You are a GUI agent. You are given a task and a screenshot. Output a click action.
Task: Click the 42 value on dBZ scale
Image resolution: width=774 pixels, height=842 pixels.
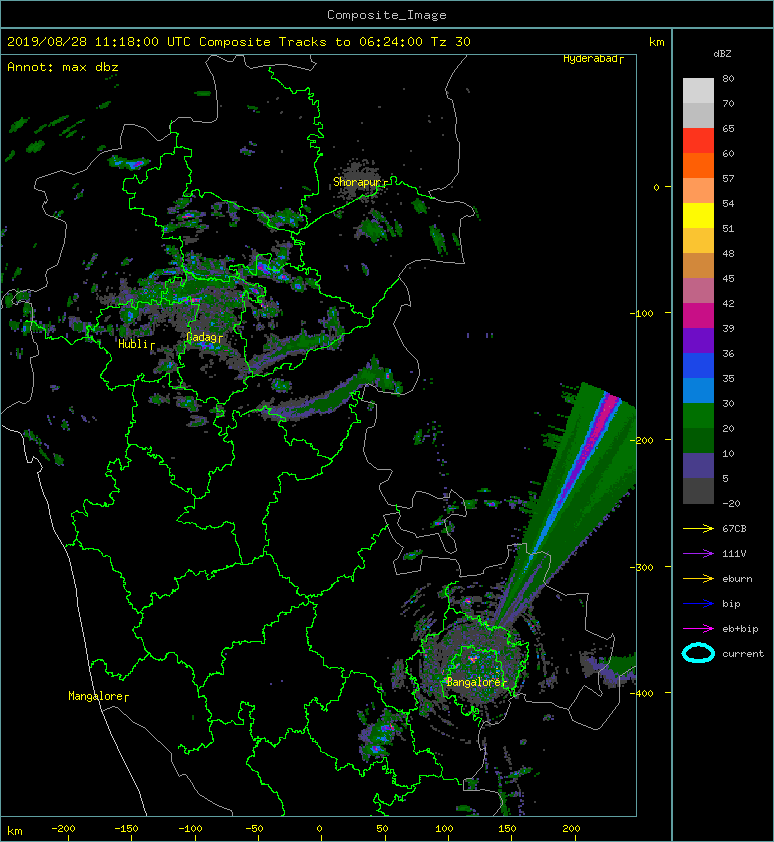(728, 303)
